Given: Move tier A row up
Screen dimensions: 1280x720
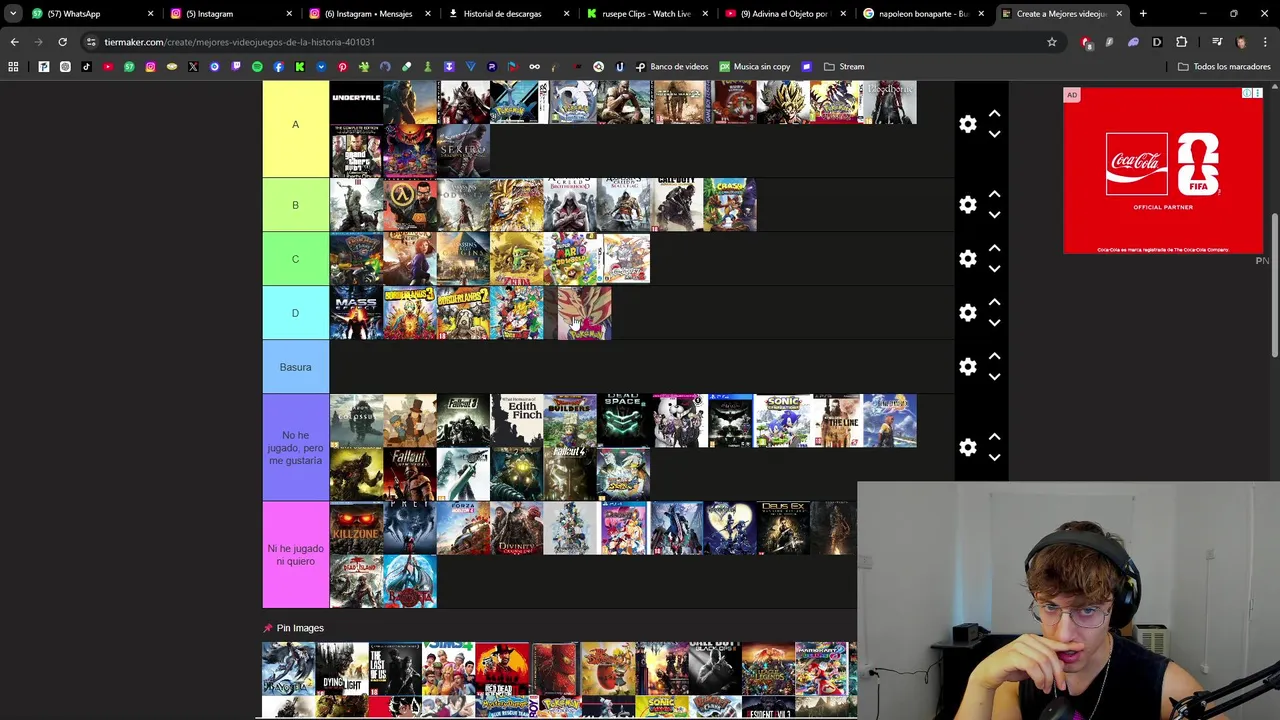Looking at the screenshot, I should (x=994, y=114).
